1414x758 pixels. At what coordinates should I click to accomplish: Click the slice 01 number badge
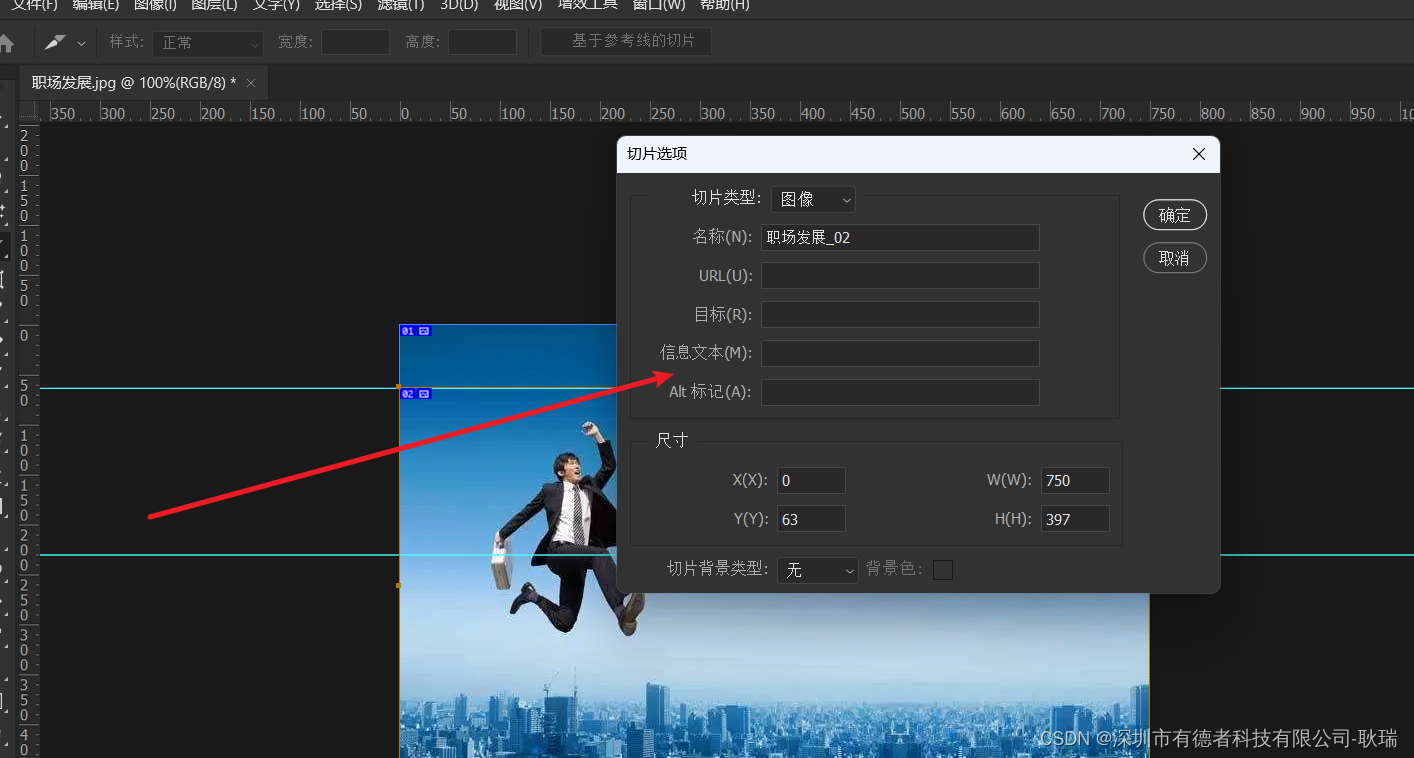(x=407, y=330)
